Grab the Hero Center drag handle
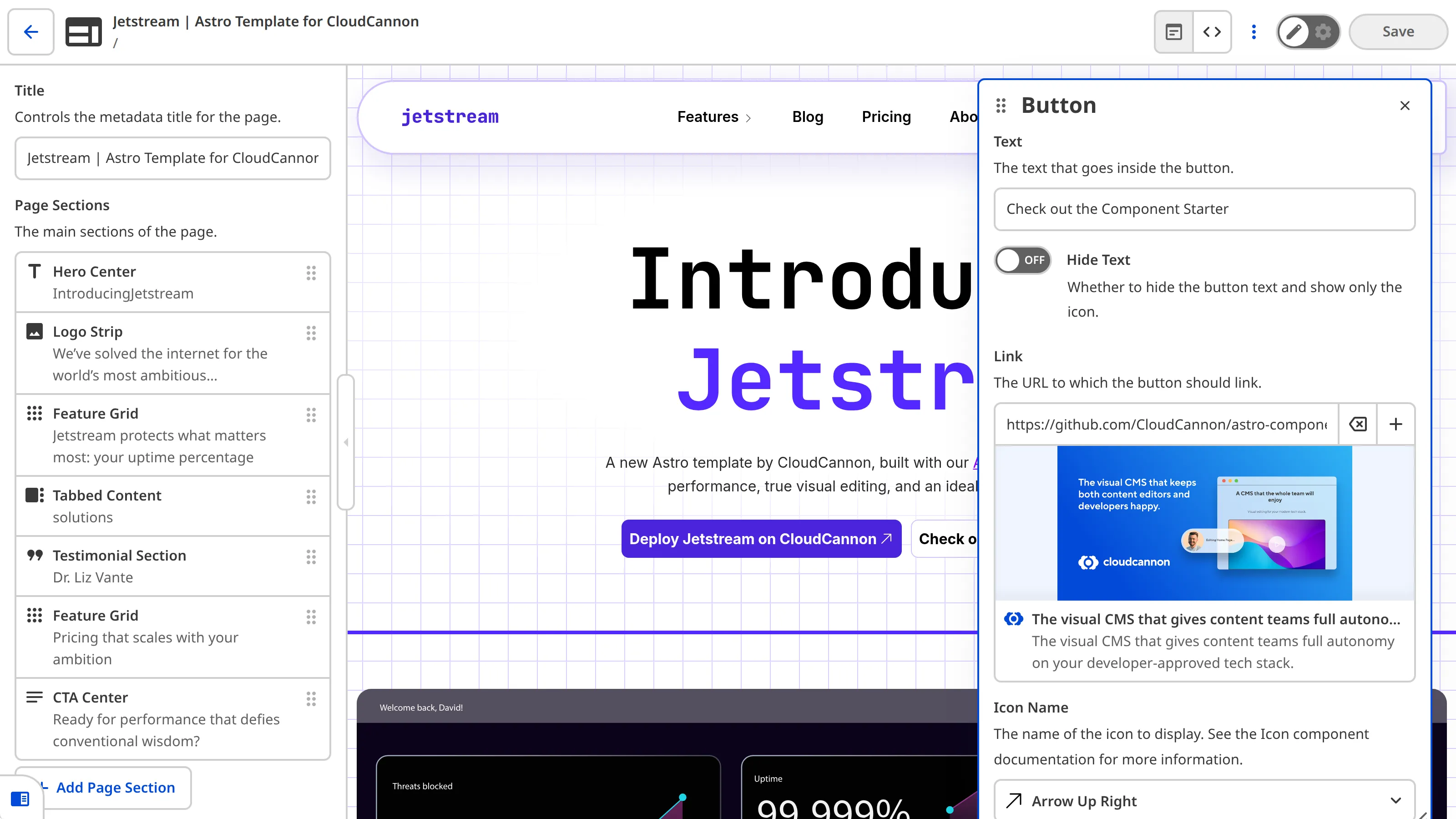 click(311, 273)
